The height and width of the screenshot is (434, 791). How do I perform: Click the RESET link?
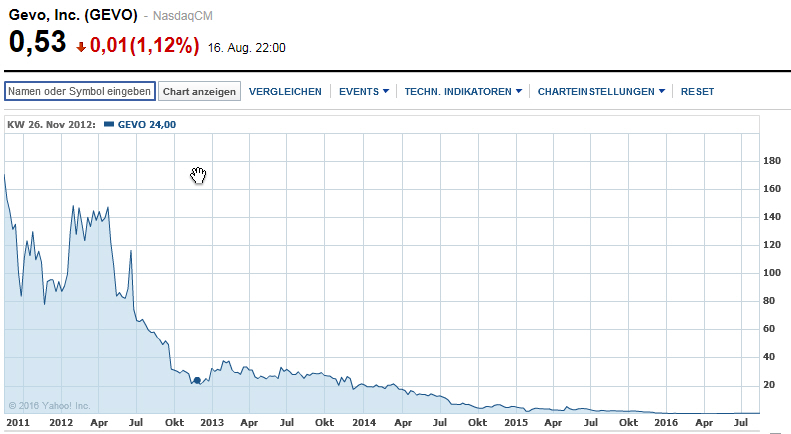[x=697, y=92]
